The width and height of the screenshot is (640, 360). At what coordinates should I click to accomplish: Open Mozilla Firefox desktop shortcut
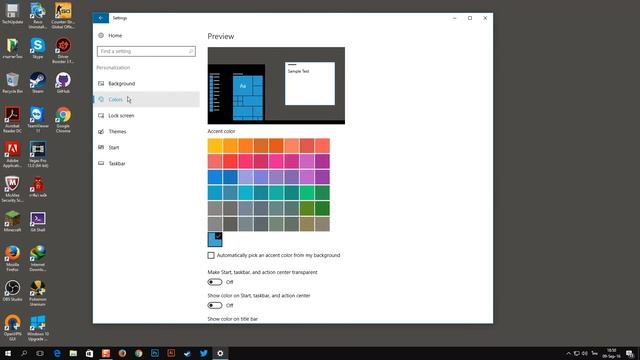tap(12, 259)
